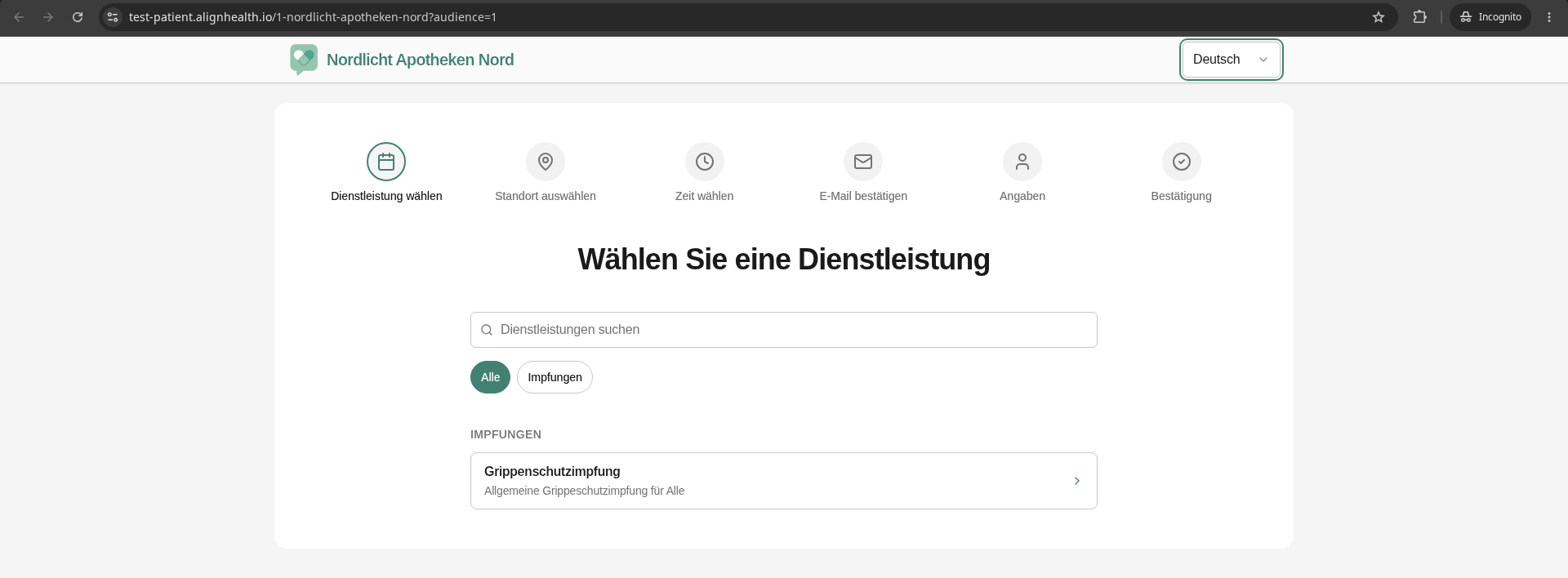Reload the page with the browser refresh icon
This screenshot has width=1568, height=578.
coord(78,16)
